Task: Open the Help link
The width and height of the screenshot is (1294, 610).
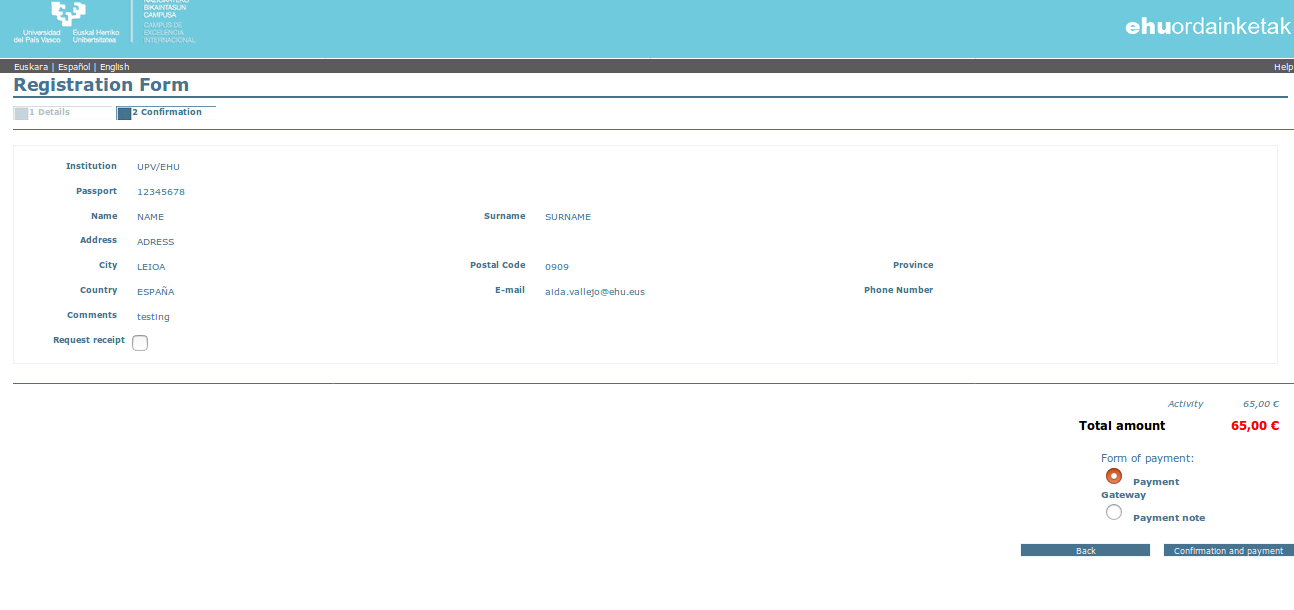Action: point(1283,67)
